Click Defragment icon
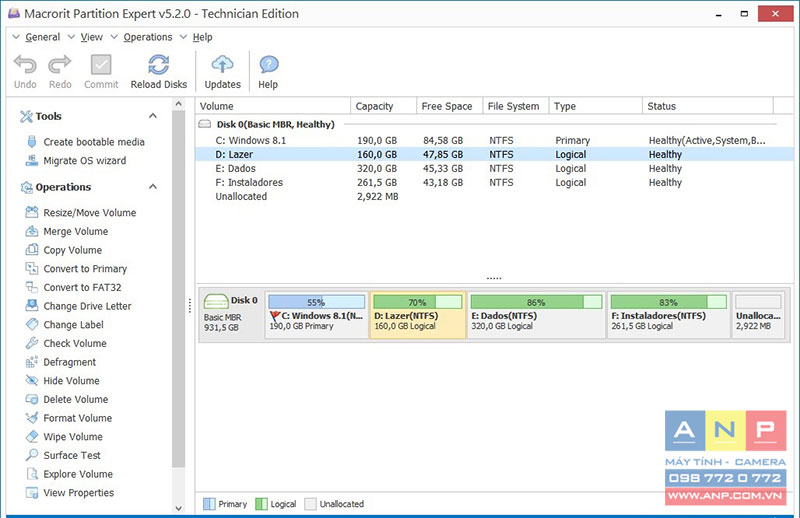 [32, 362]
